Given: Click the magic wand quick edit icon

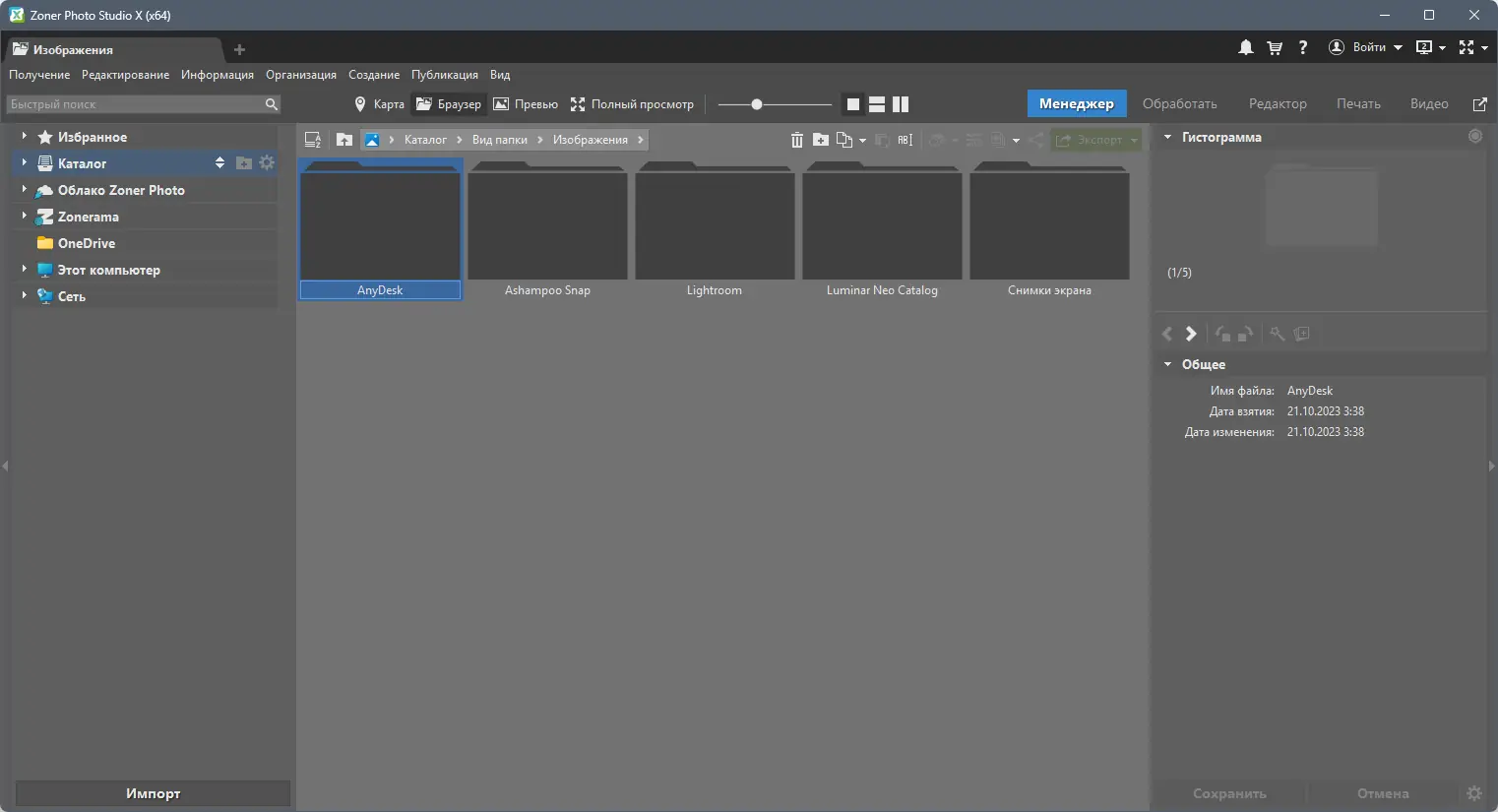Looking at the screenshot, I should (1278, 334).
